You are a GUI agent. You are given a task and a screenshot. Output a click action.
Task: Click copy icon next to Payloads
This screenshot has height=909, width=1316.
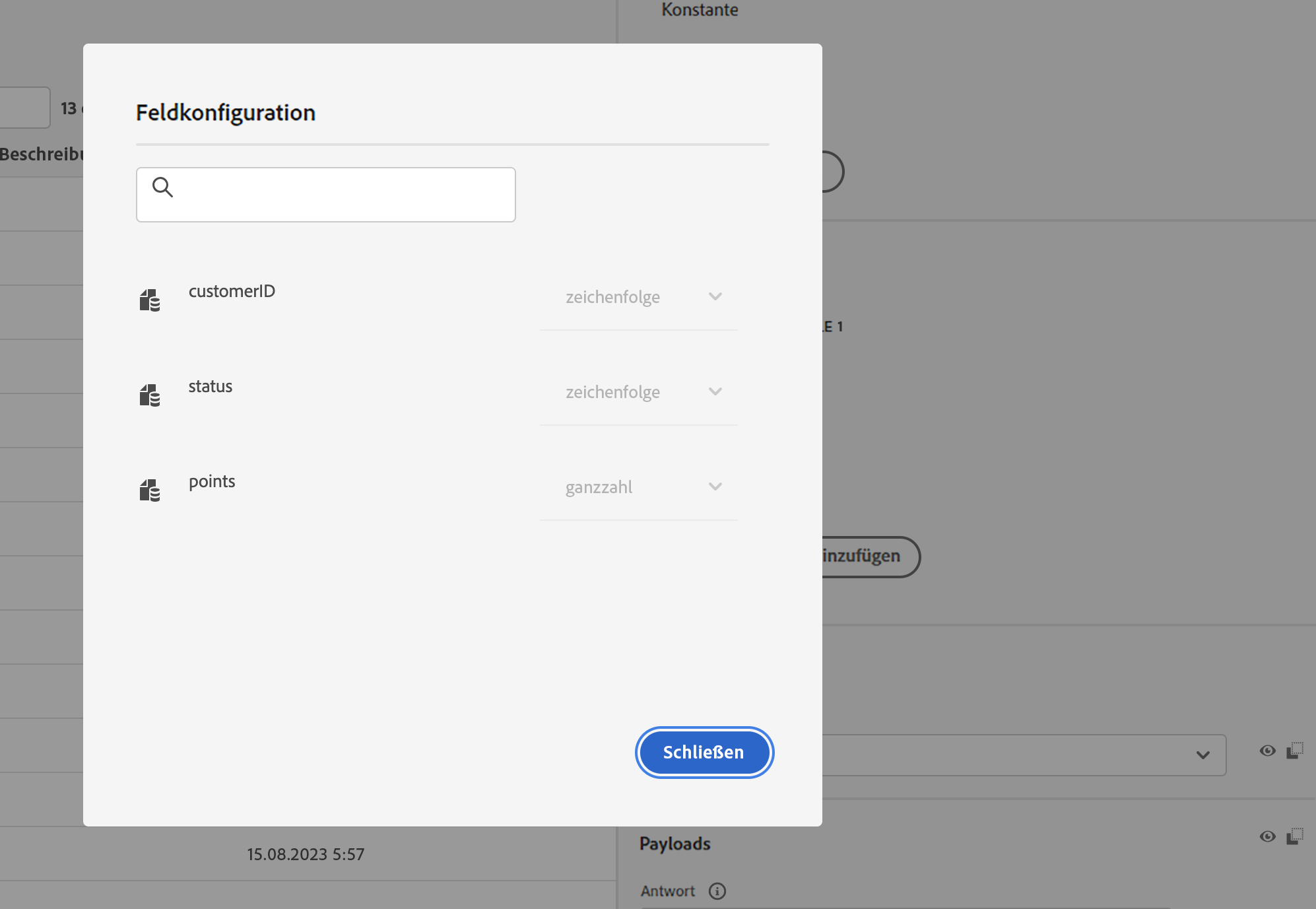coord(1295,837)
